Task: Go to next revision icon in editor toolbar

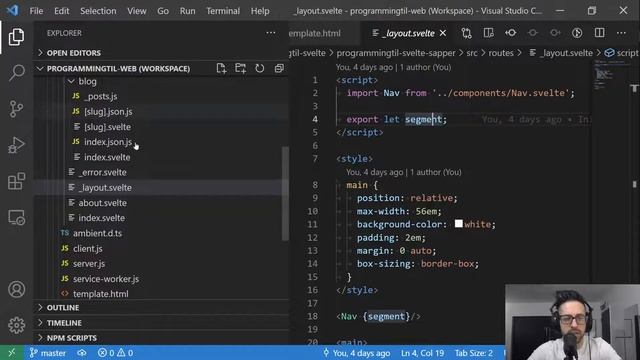Action: coord(555,33)
